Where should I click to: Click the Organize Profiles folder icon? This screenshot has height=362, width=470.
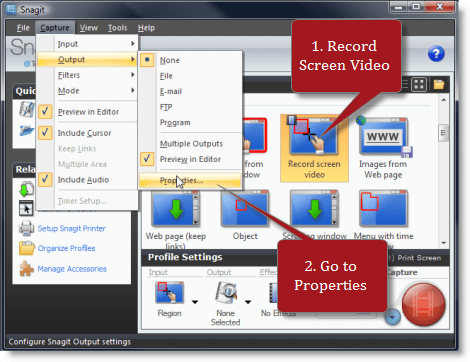(x=27, y=248)
